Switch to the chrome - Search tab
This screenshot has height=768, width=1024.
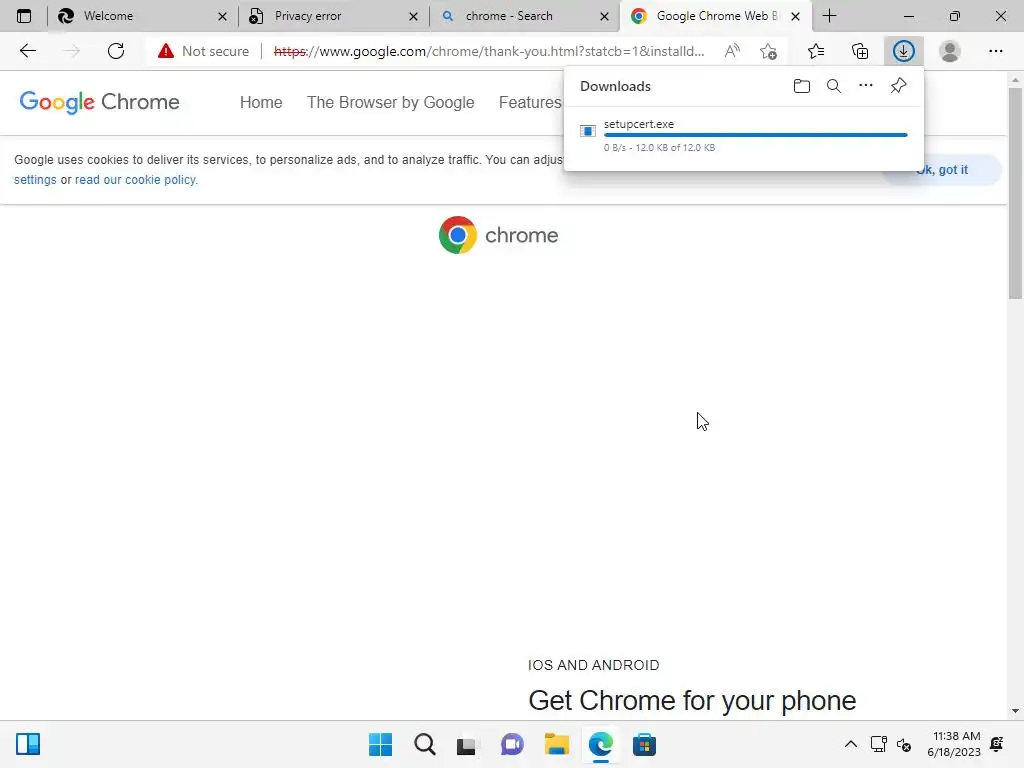(524, 16)
